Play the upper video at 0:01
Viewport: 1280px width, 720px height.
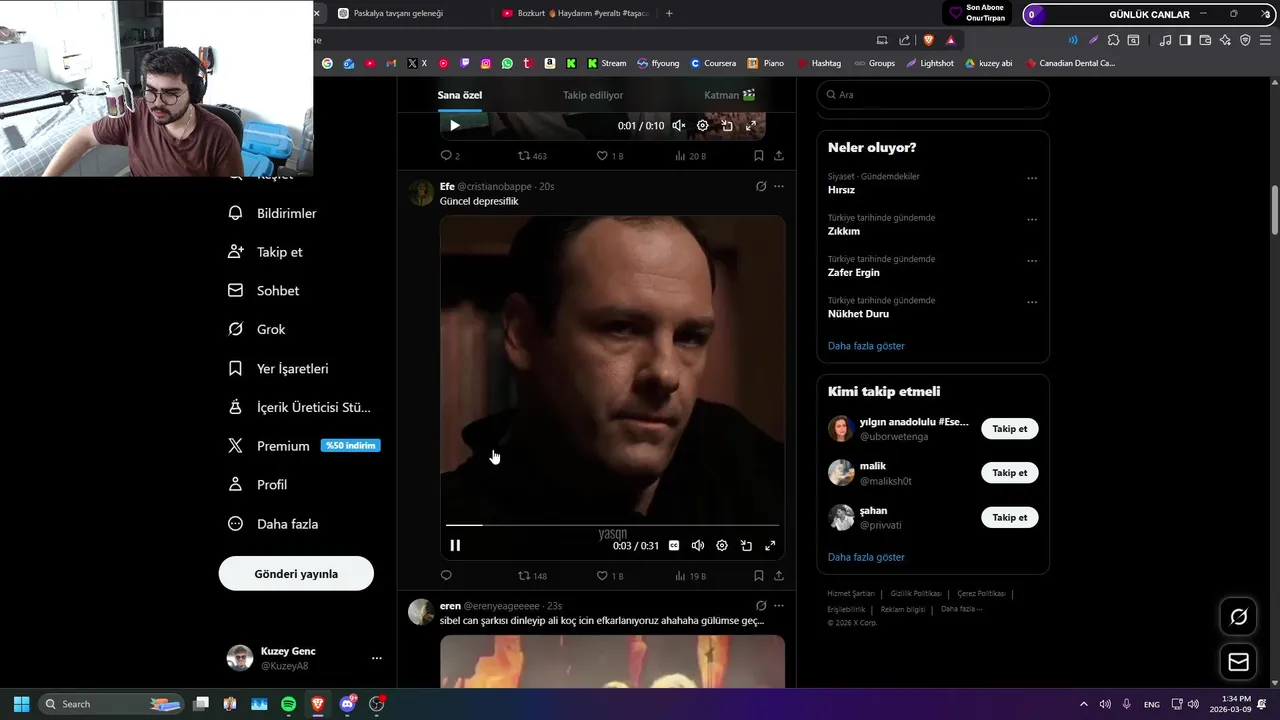(454, 125)
